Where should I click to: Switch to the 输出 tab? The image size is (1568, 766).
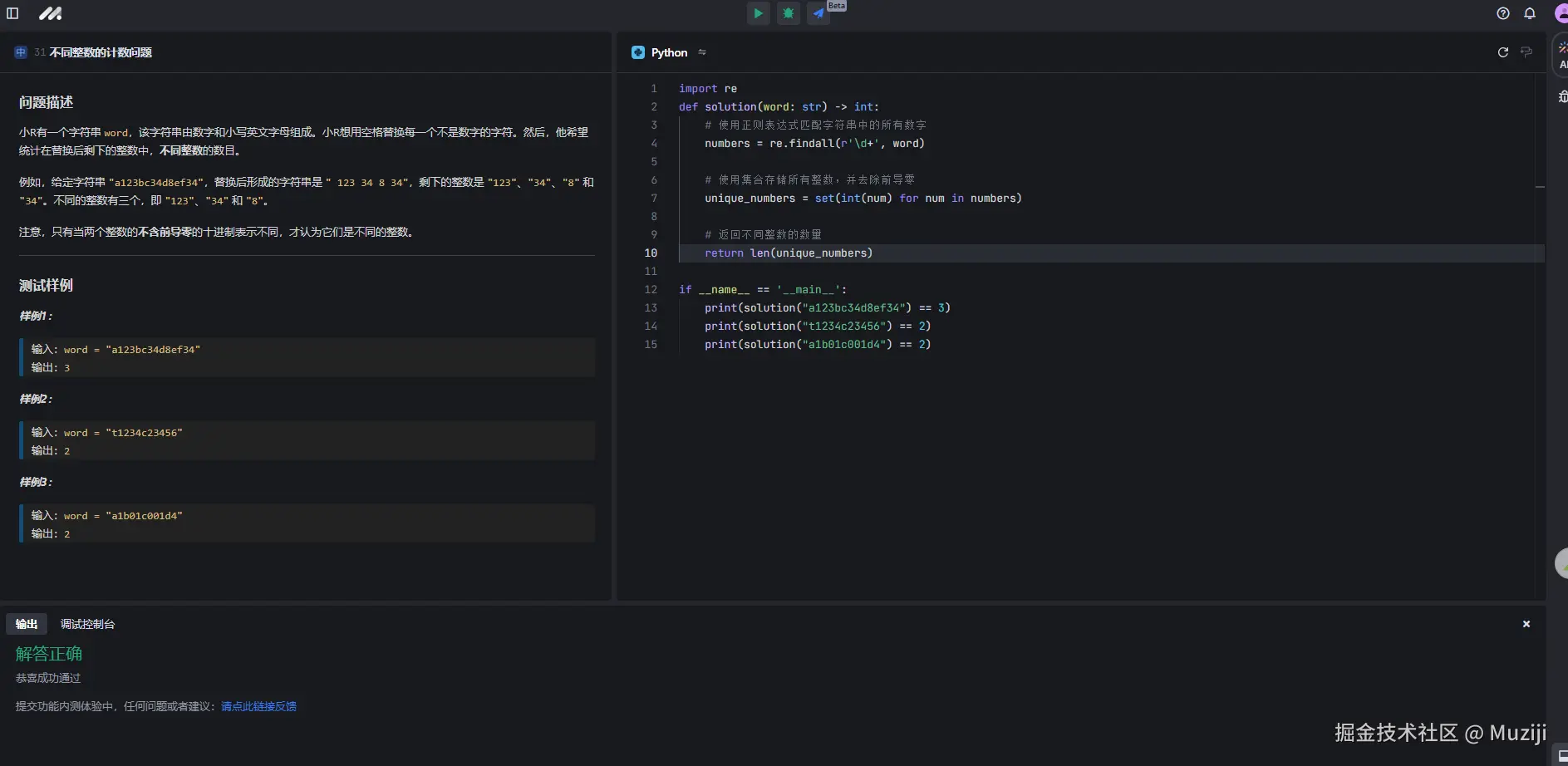27,624
